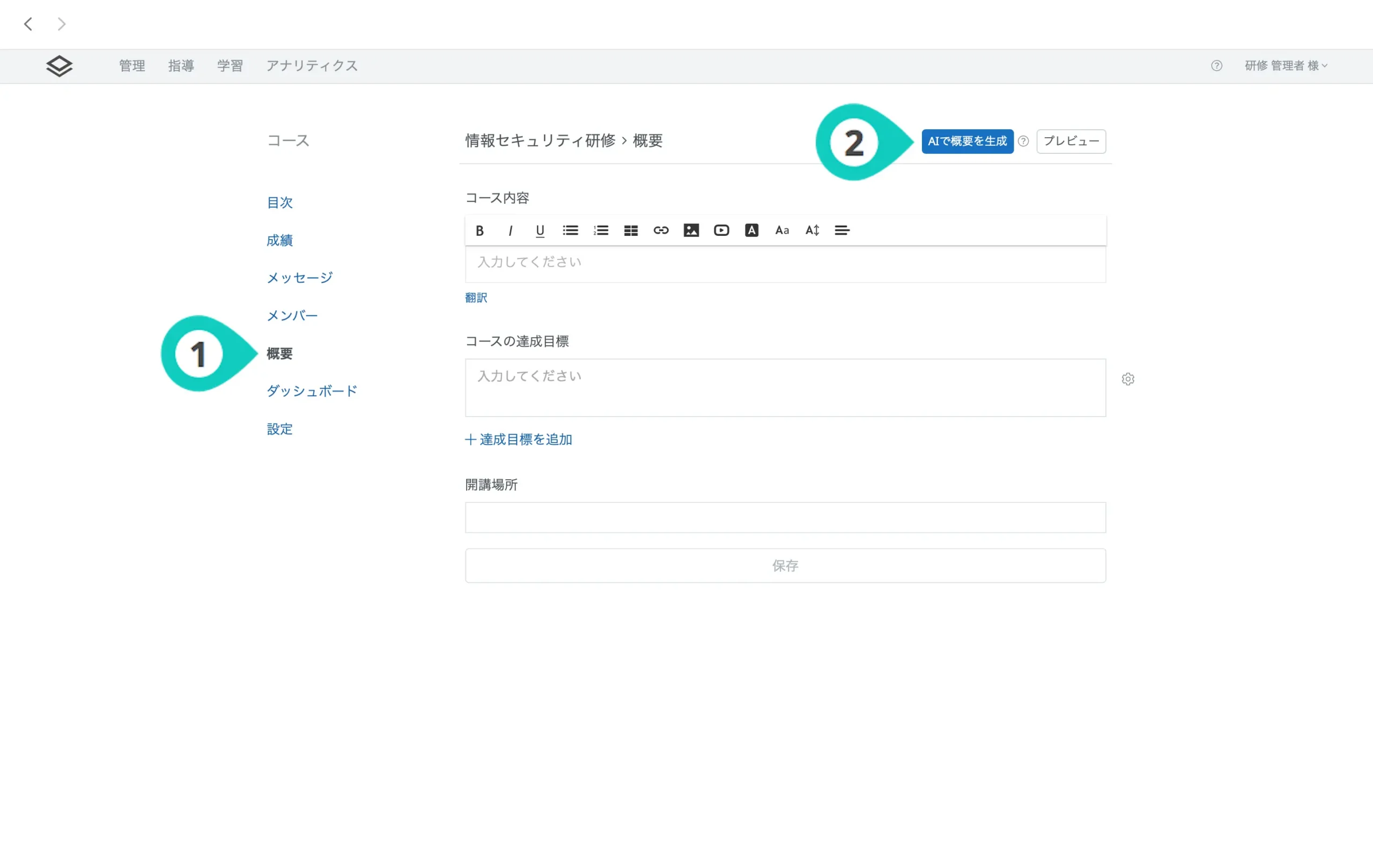The image size is (1373, 868).
Task: Click the AIで概要を生成 button
Action: pos(967,142)
